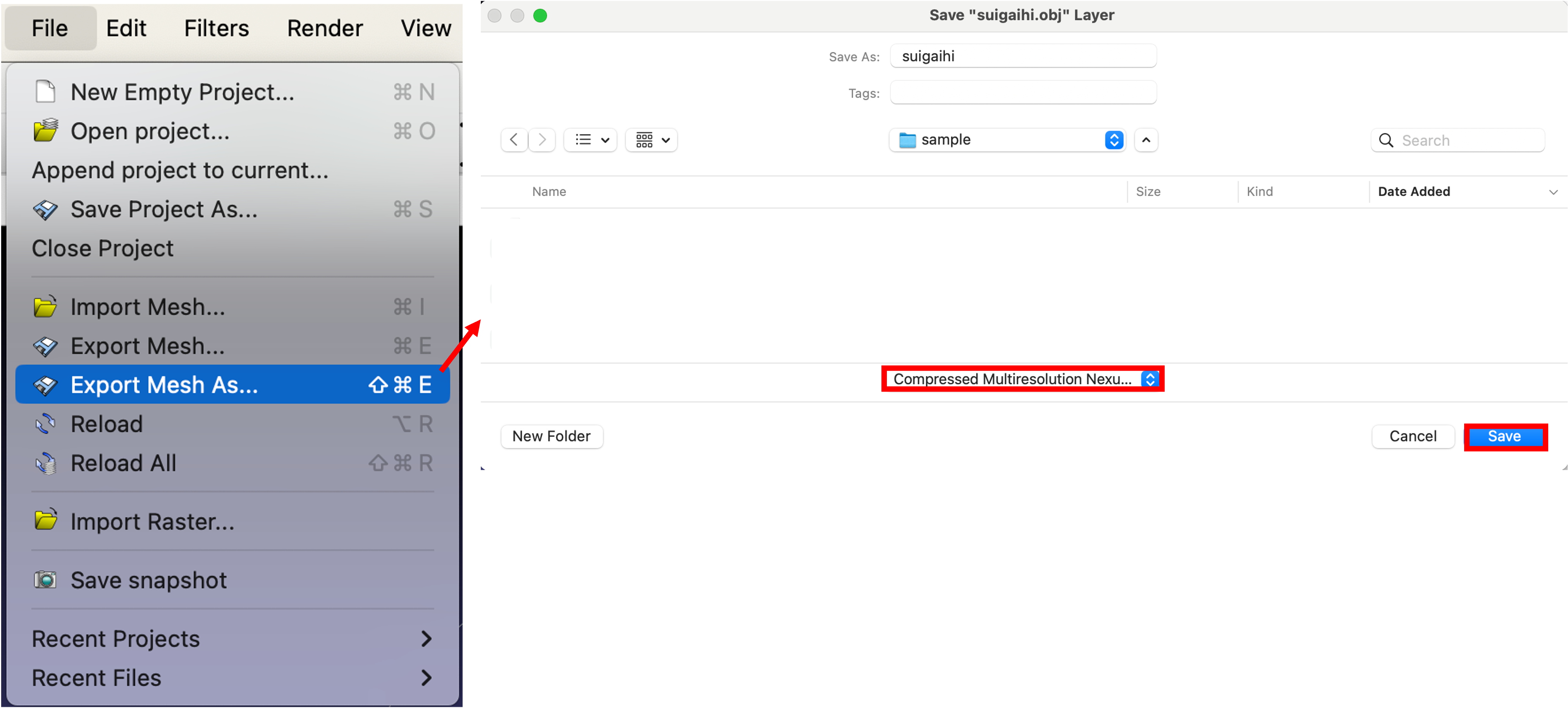Select Close Project menu entry

click(x=232, y=248)
